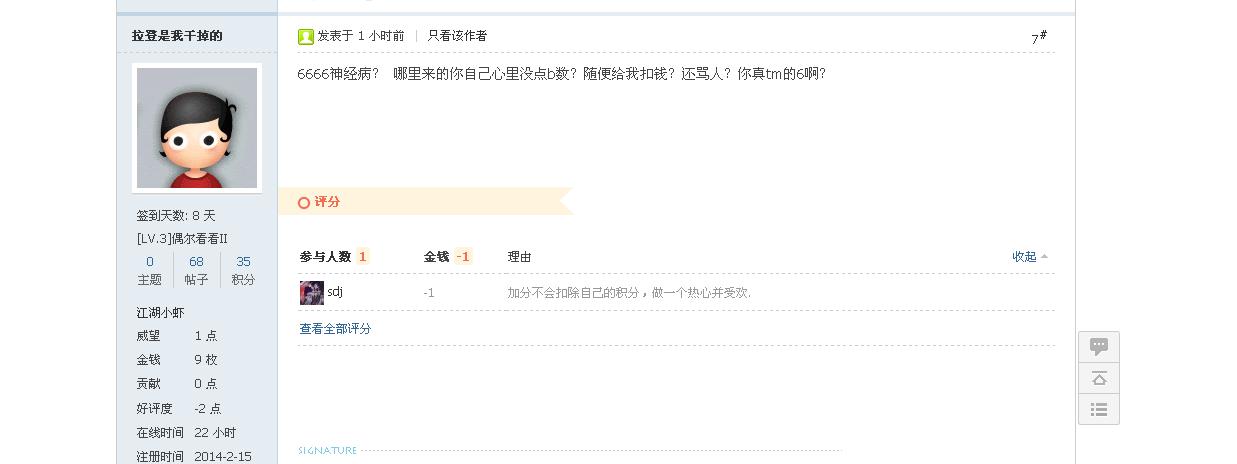
Task: Click the [LV.3]偶尔看看II level link
Action: 182,239
